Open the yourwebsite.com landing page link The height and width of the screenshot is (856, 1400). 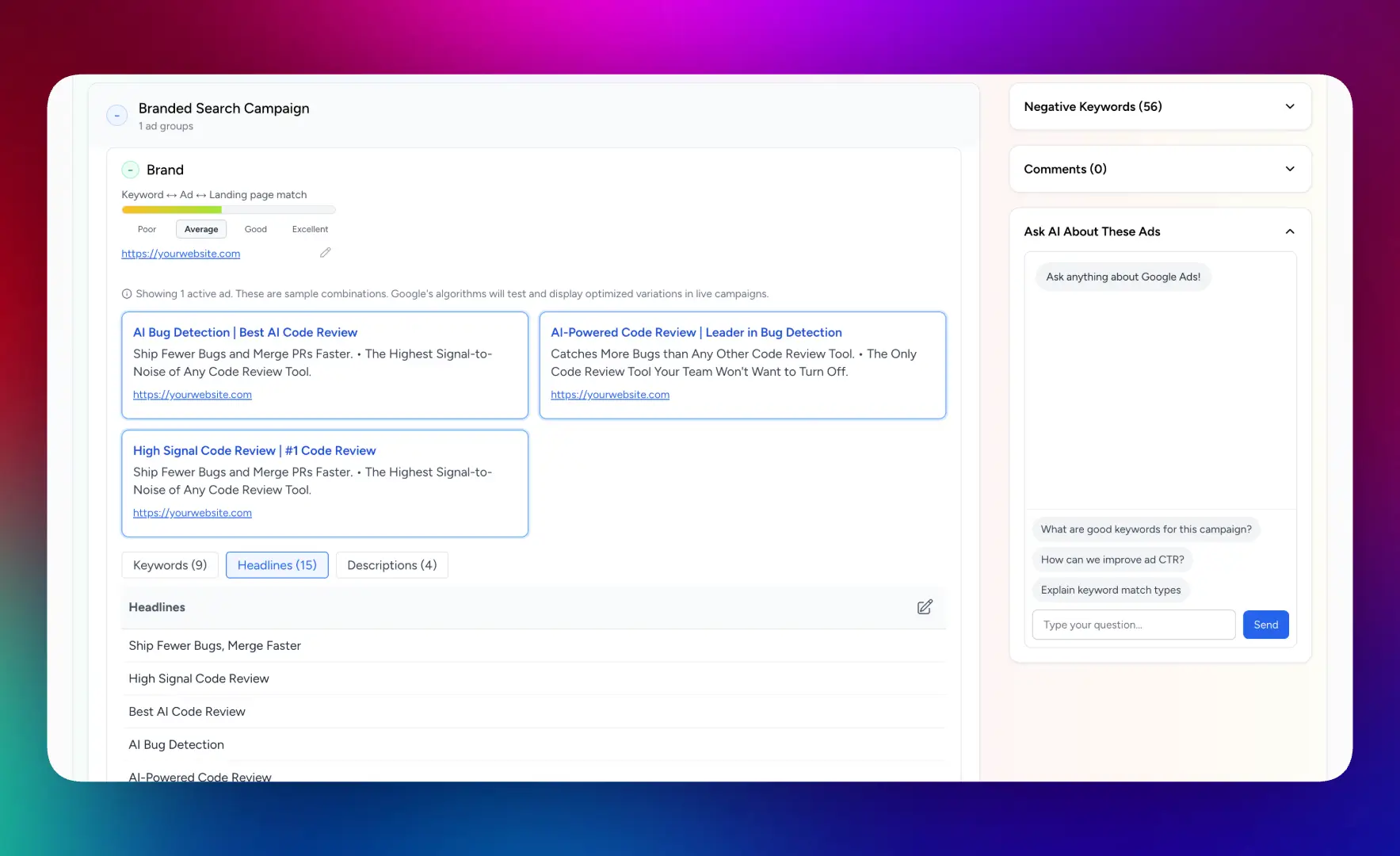point(181,254)
